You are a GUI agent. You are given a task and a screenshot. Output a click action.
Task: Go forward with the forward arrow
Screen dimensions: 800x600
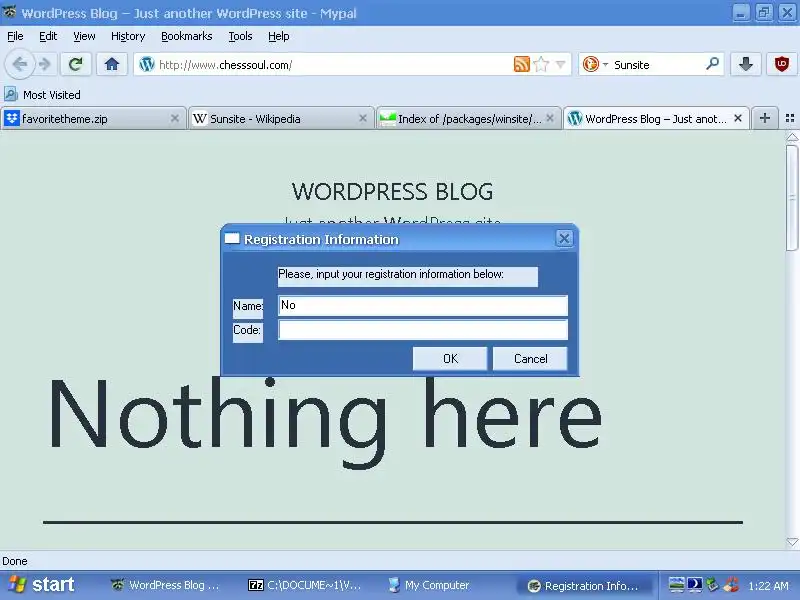[x=45, y=64]
